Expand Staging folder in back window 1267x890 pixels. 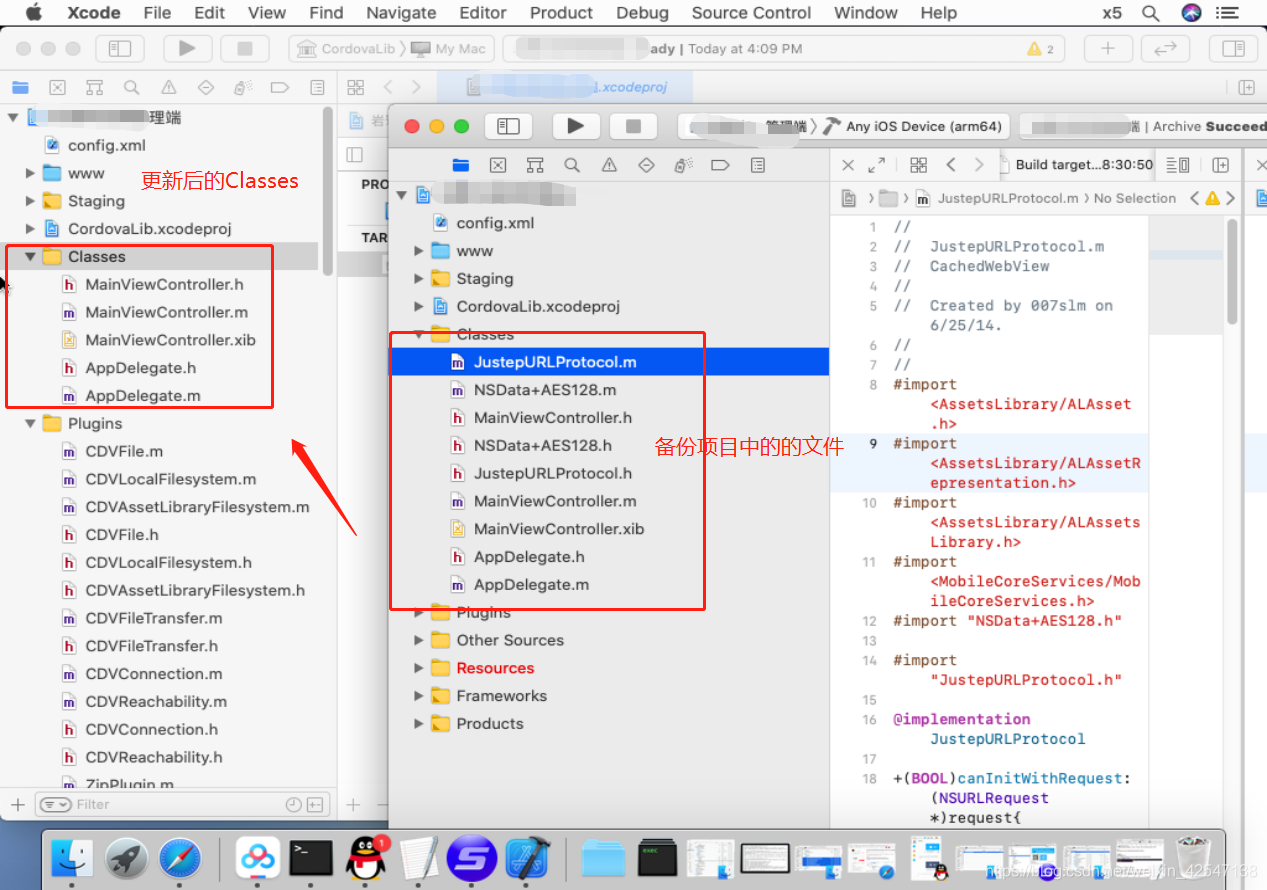[x=31, y=201]
